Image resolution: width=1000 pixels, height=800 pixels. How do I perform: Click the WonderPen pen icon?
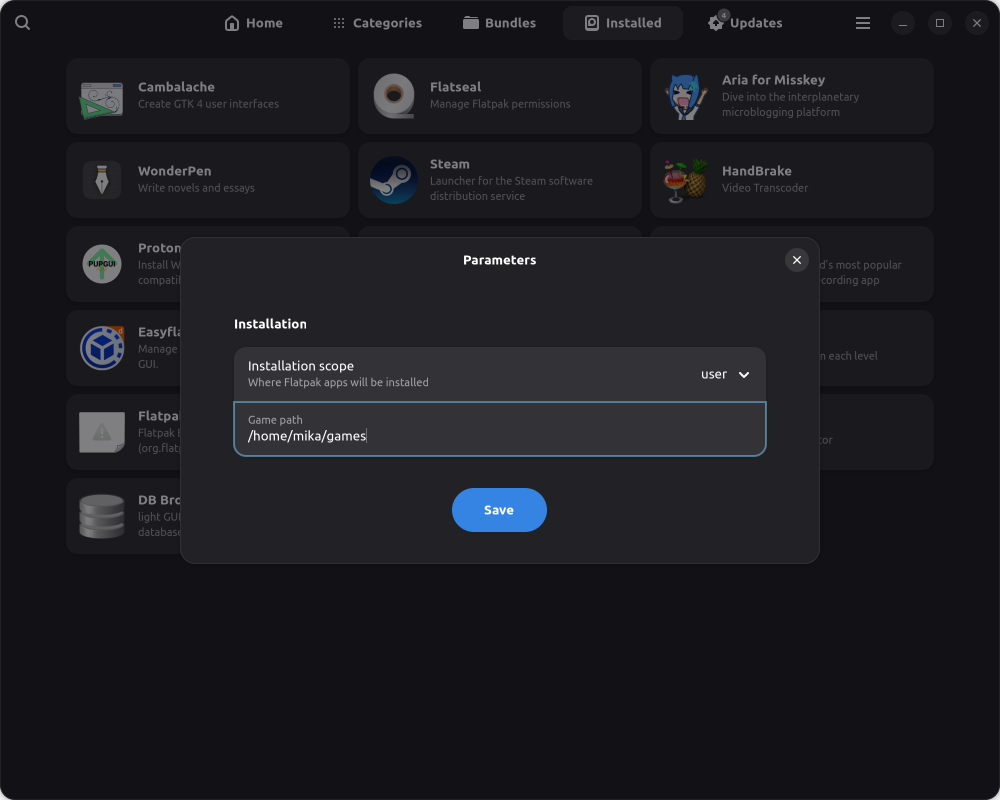(x=101, y=180)
